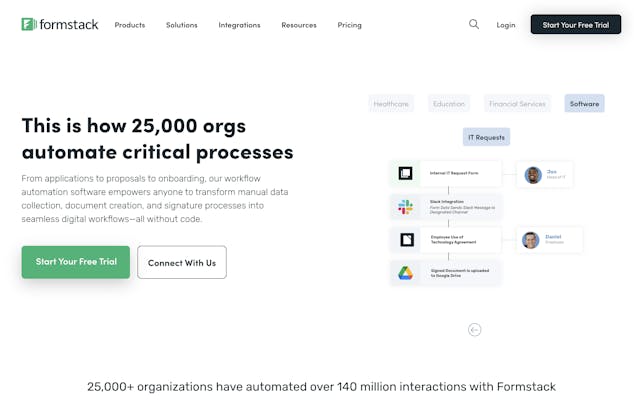Click the green Start Your Free Trial button
The width and height of the screenshot is (634, 416).
(76, 262)
